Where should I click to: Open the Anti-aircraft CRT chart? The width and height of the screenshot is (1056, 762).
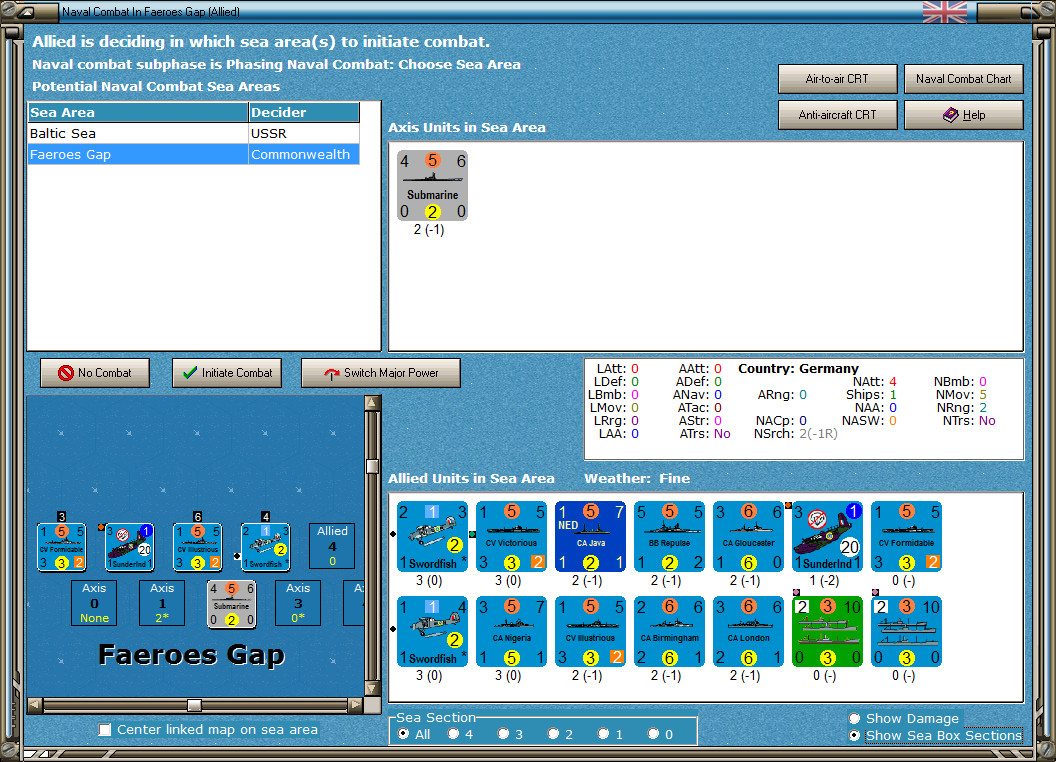pos(837,115)
